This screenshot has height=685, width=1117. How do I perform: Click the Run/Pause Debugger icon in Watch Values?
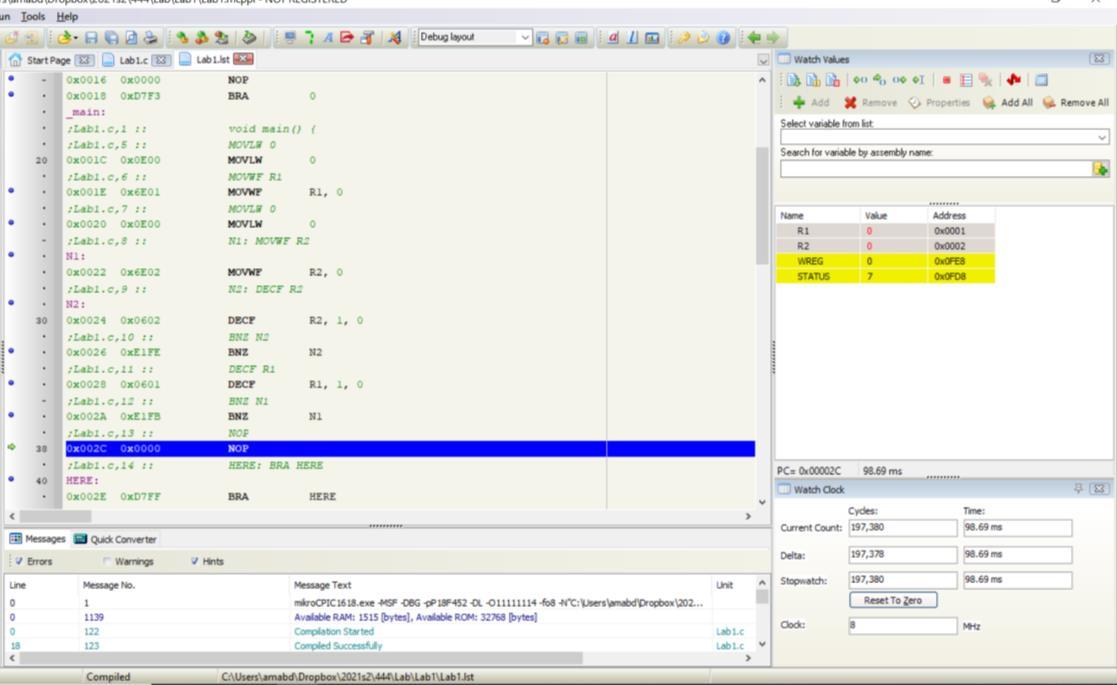tap(813, 80)
